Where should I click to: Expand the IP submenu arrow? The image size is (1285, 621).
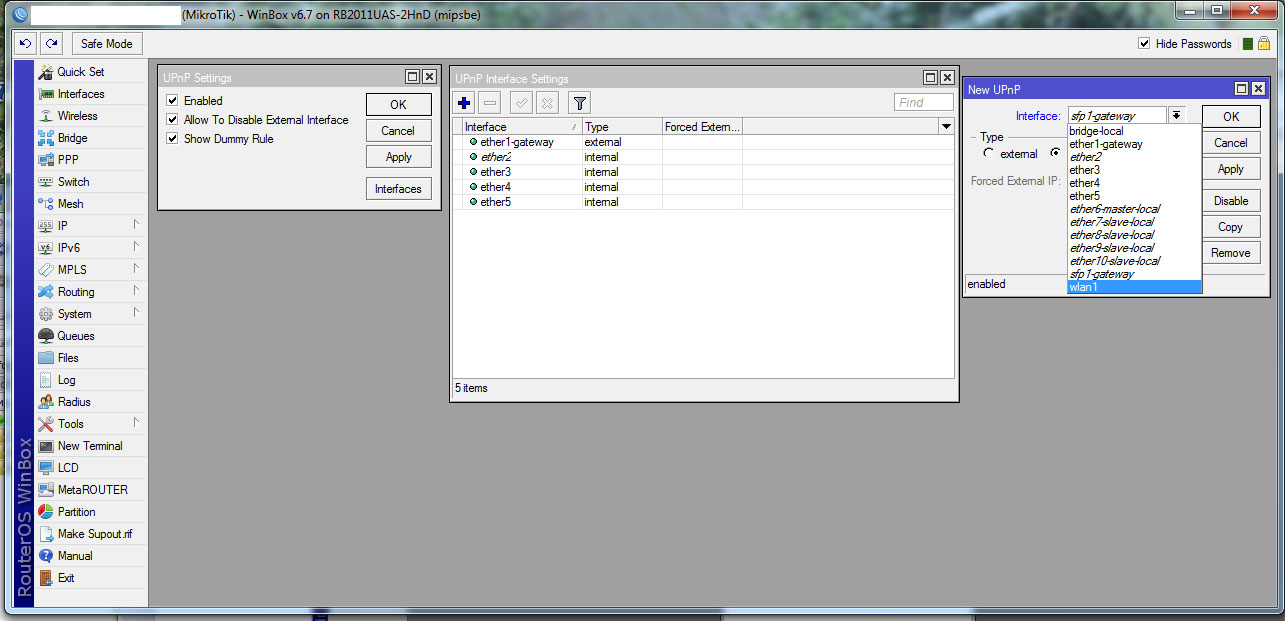(135, 225)
